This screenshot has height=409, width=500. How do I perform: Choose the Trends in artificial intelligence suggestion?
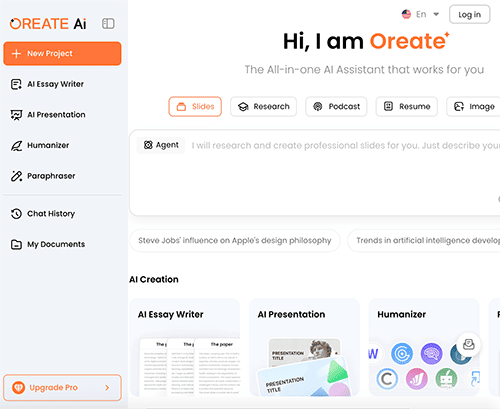424,240
